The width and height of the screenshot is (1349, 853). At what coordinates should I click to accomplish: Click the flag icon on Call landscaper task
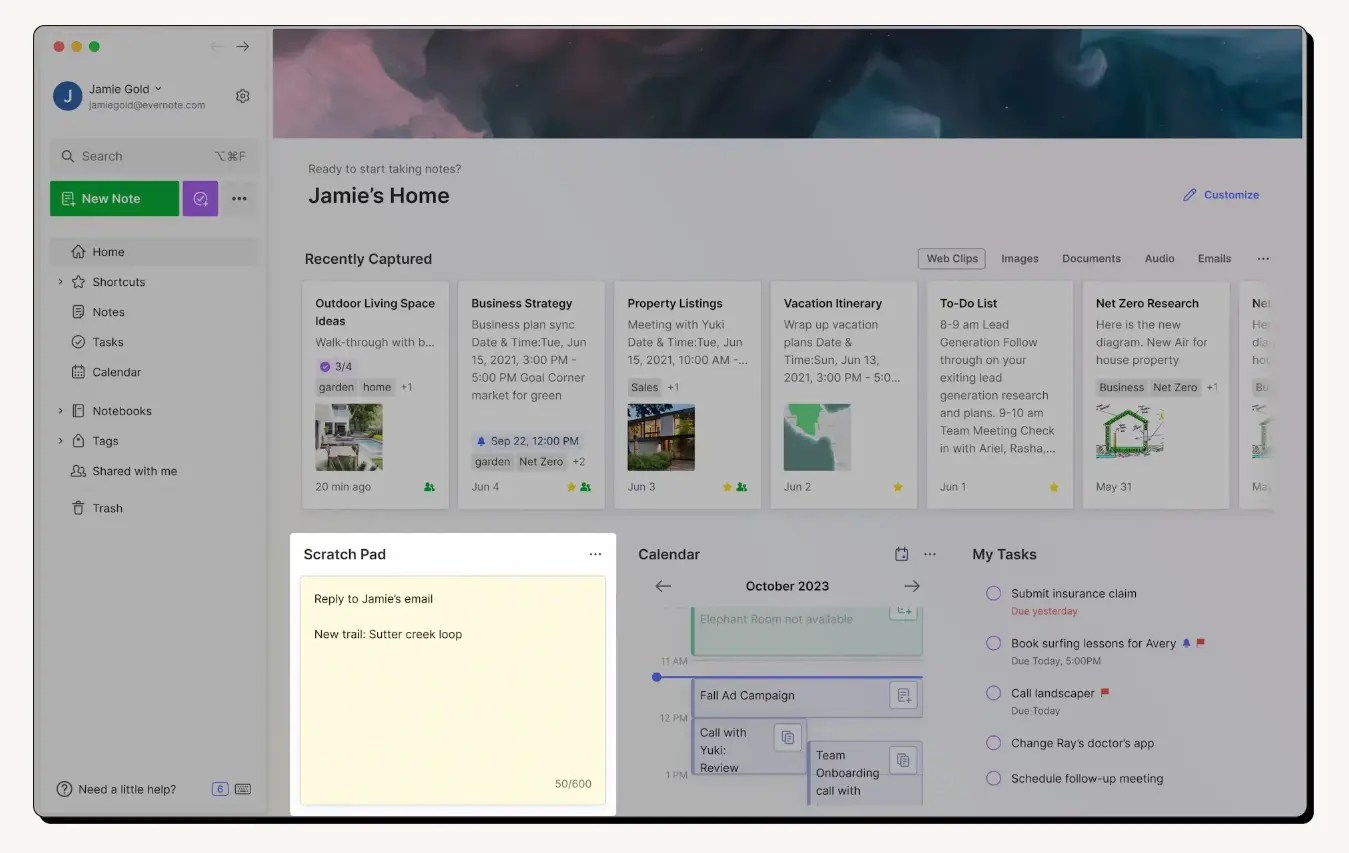point(1107,692)
